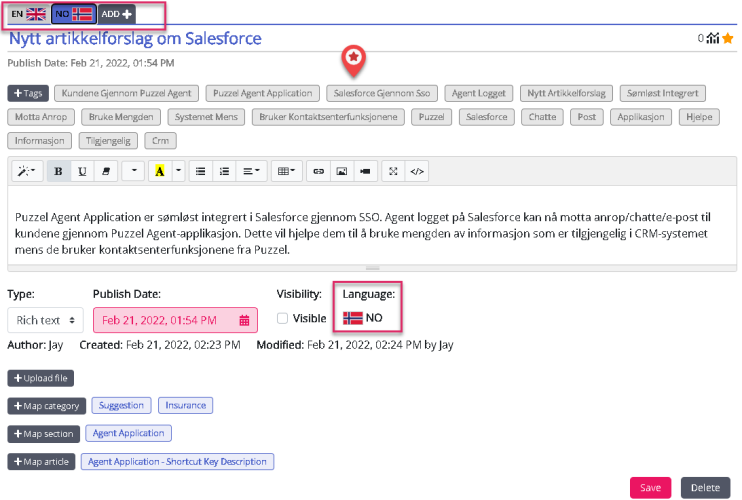The width and height of the screenshot is (742, 500).
Task: Toggle bold formatting
Action: tap(58, 171)
